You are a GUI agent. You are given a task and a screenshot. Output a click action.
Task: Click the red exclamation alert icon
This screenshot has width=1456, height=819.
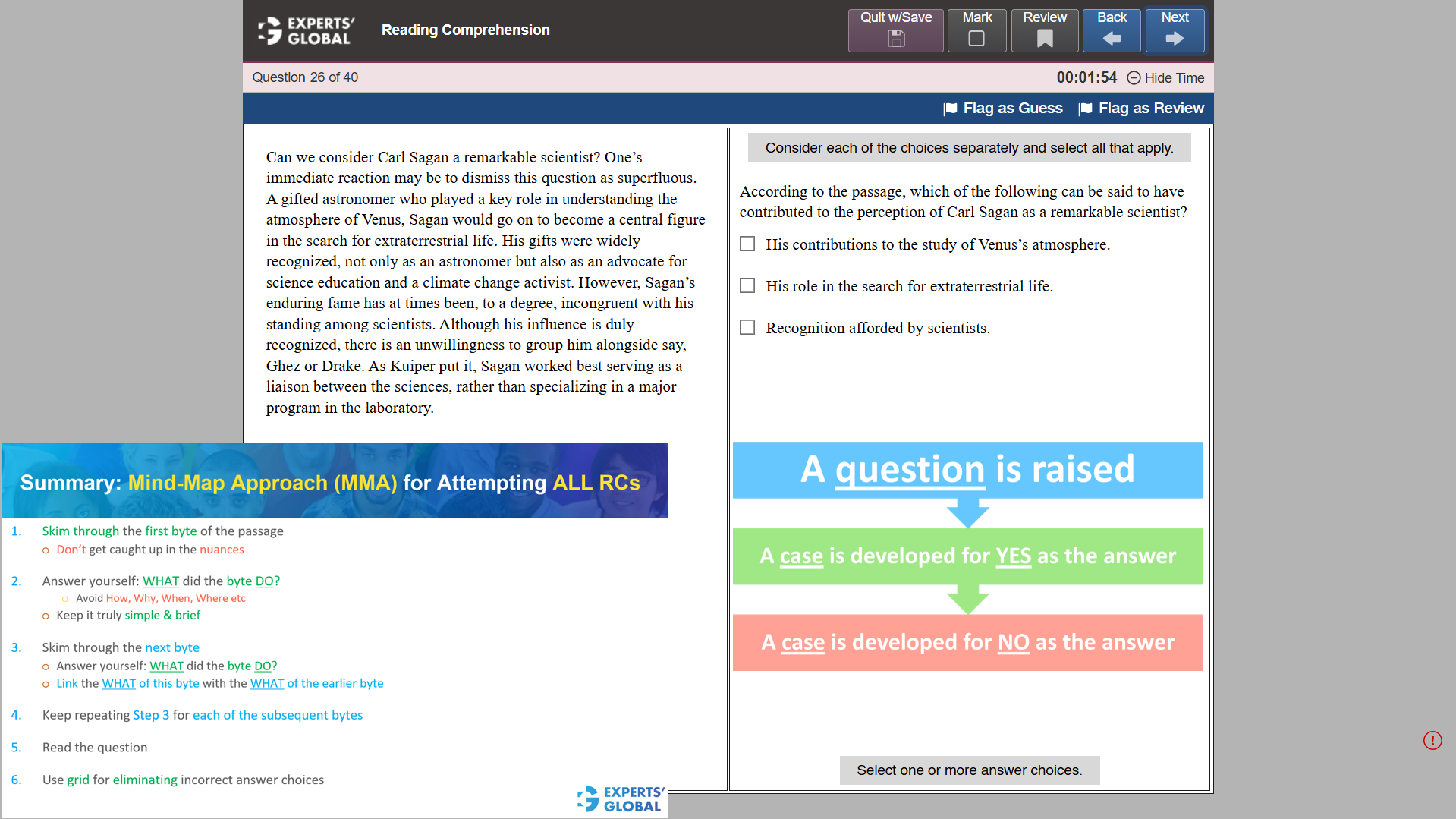[1432, 740]
